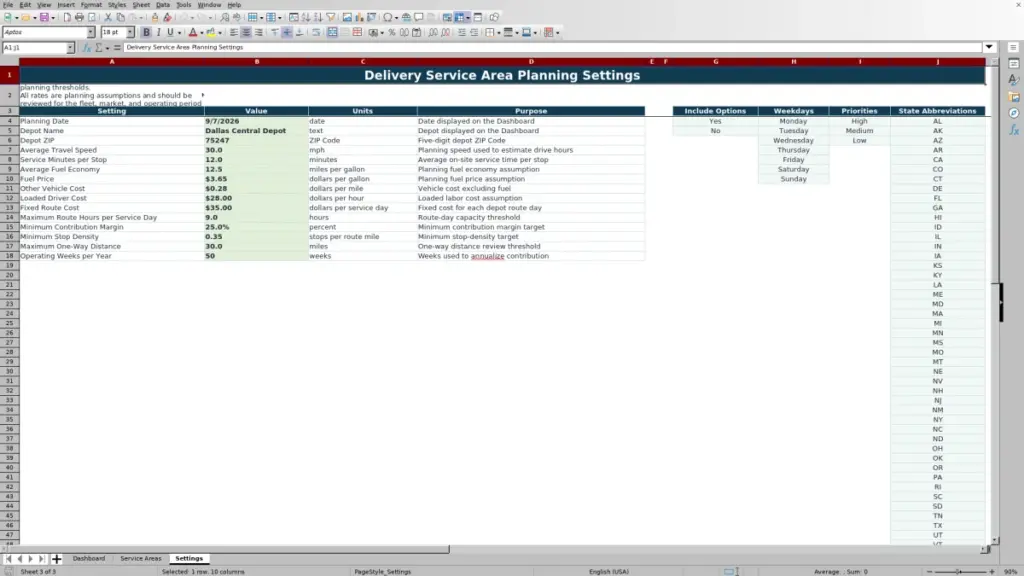Open Find and Replace icon
Screen dimensions: 1024x576
point(224,17)
